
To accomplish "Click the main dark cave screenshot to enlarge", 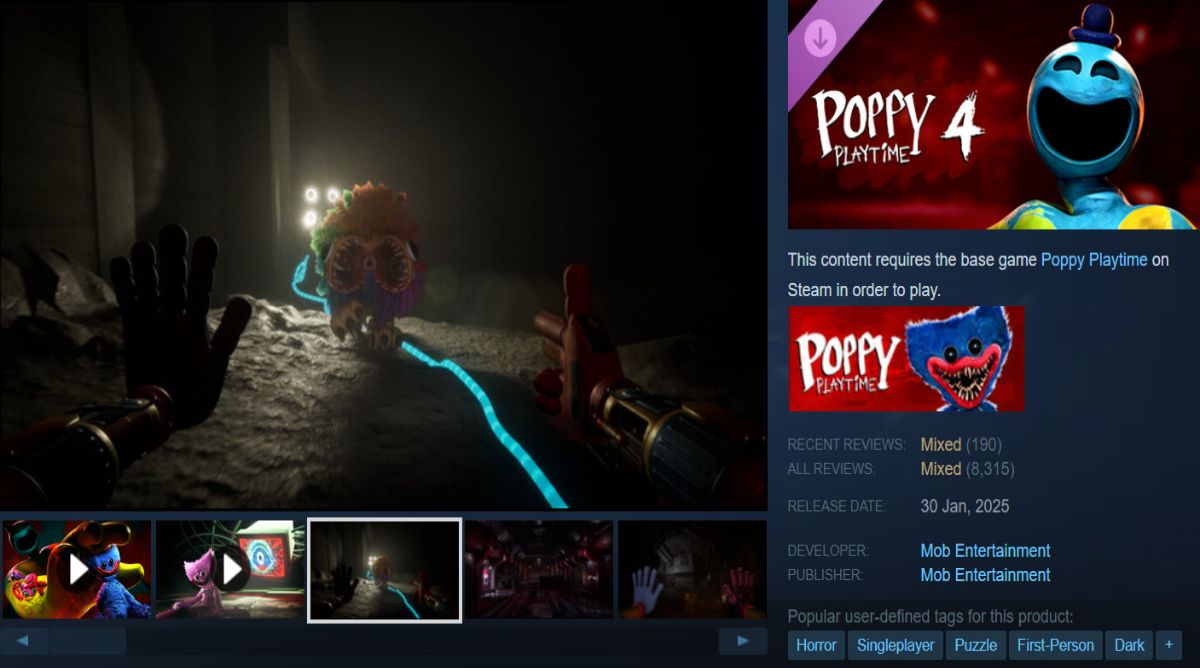I will [x=383, y=254].
